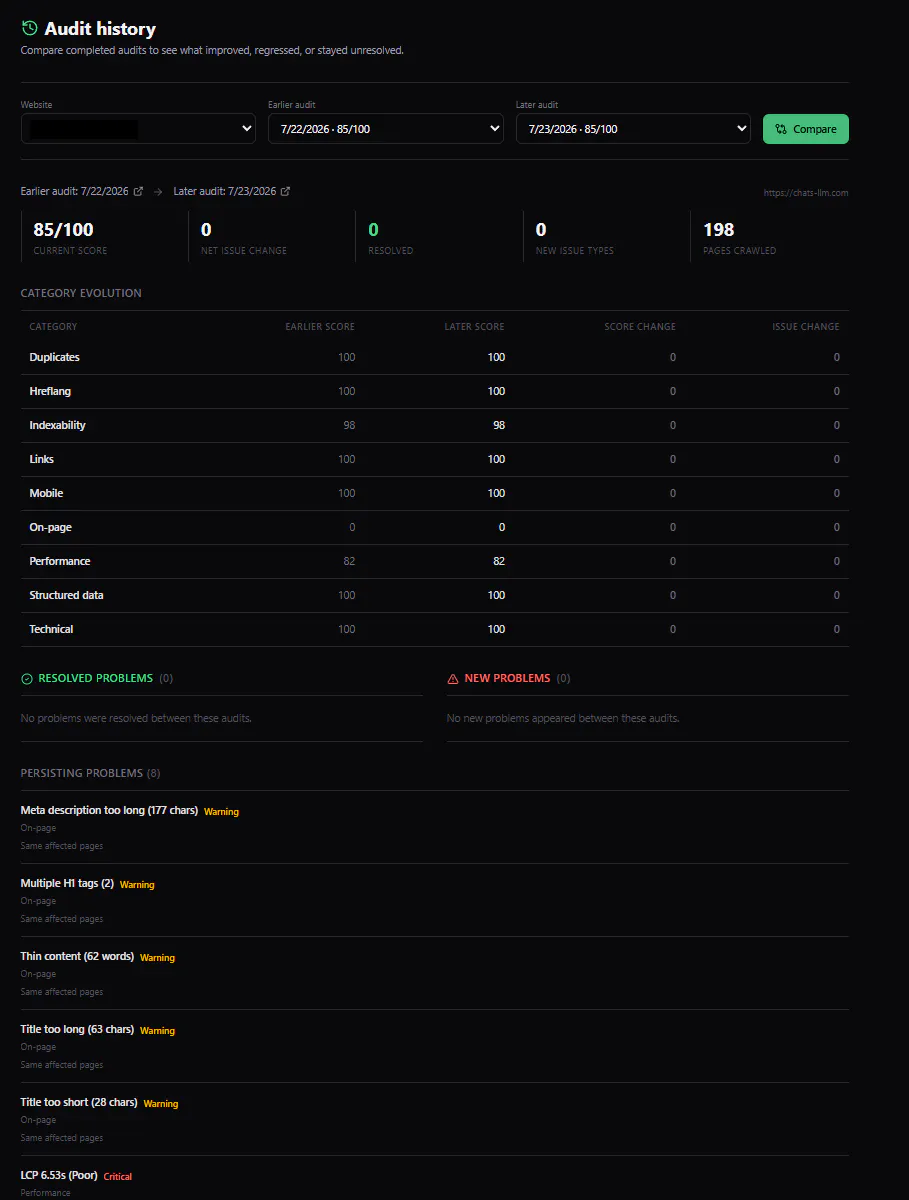Click the Net Issue Change label
The height and width of the screenshot is (1200, 909).
pos(244,251)
